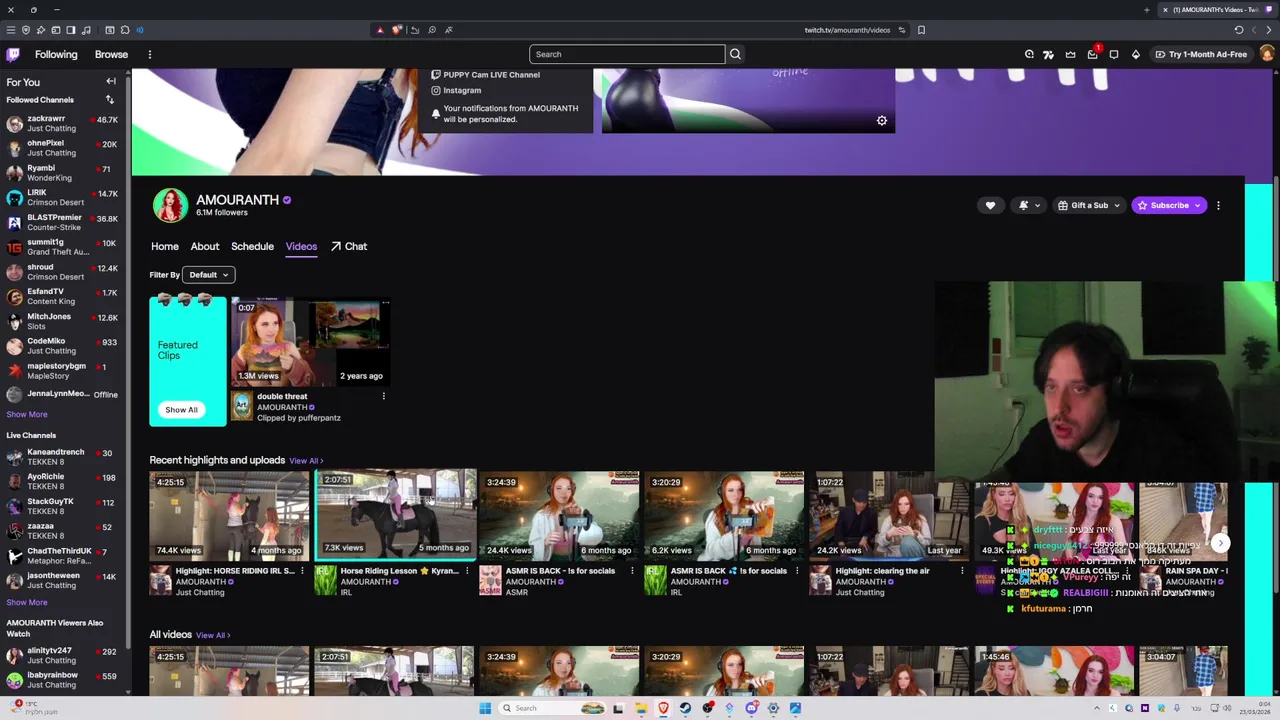Open the Get Bits diamond icon
This screenshot has width=1280, height=720.
(x=1136, y=54)
